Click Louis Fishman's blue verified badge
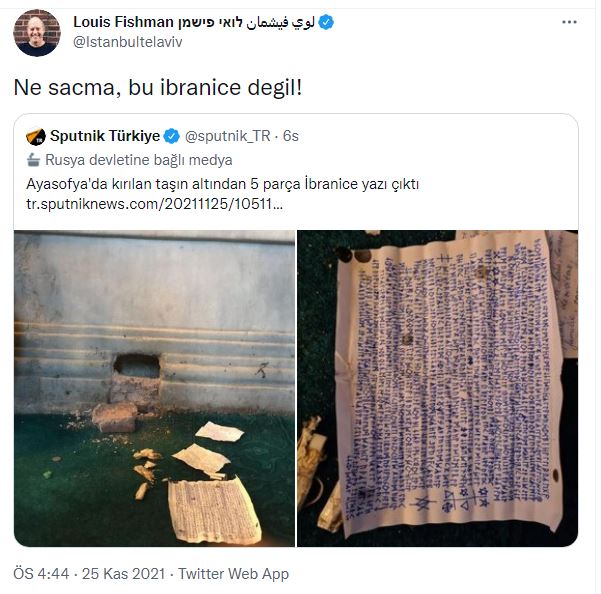This screenshot has height=594, width=601. pyautogui.click(x=326, y=22)
